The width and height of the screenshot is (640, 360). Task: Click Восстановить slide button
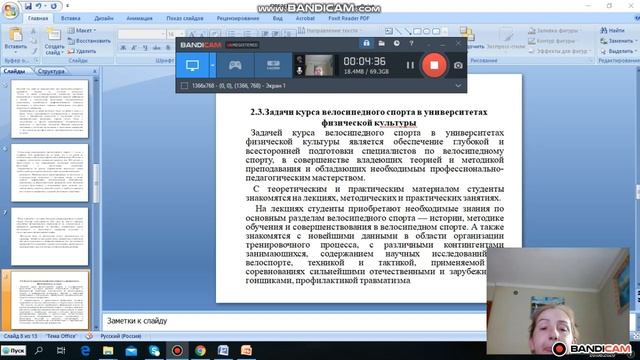(x=89, y=41)
